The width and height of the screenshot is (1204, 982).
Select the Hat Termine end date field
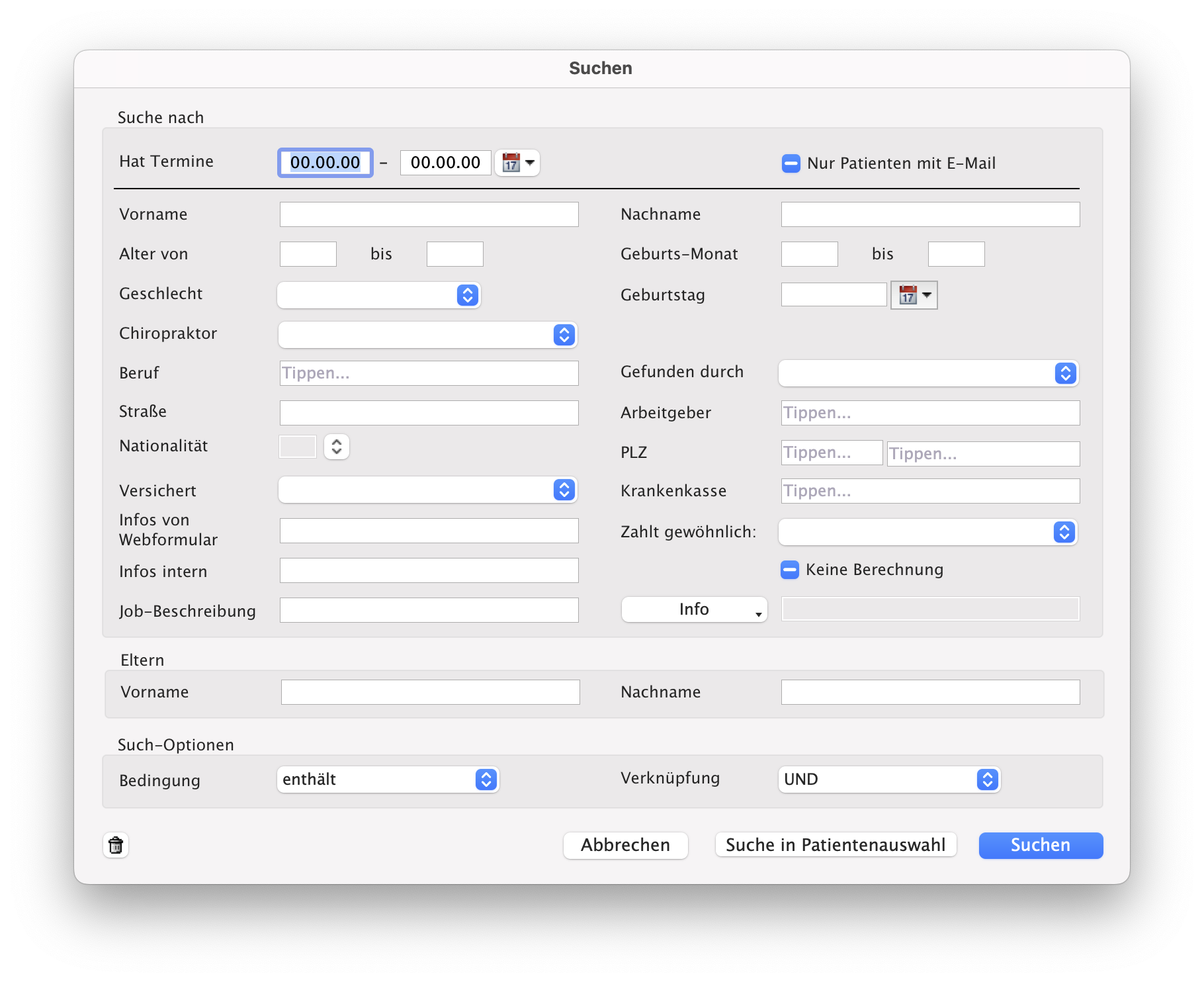coord(445,163)
